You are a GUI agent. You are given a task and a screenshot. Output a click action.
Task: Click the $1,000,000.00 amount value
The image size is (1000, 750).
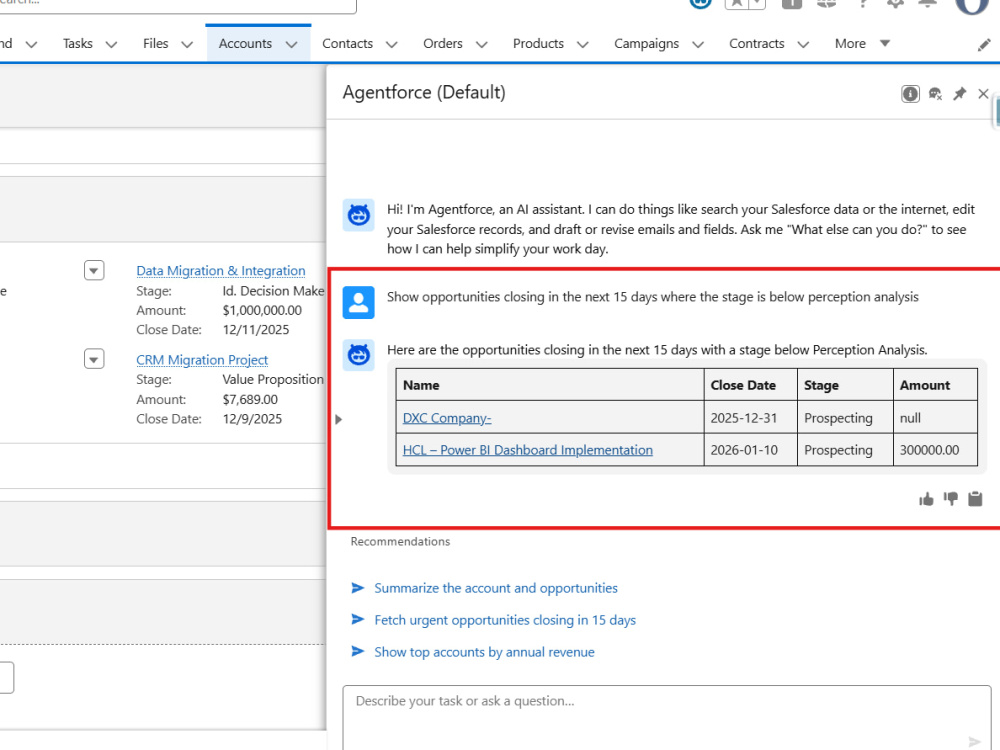[262, 310]
